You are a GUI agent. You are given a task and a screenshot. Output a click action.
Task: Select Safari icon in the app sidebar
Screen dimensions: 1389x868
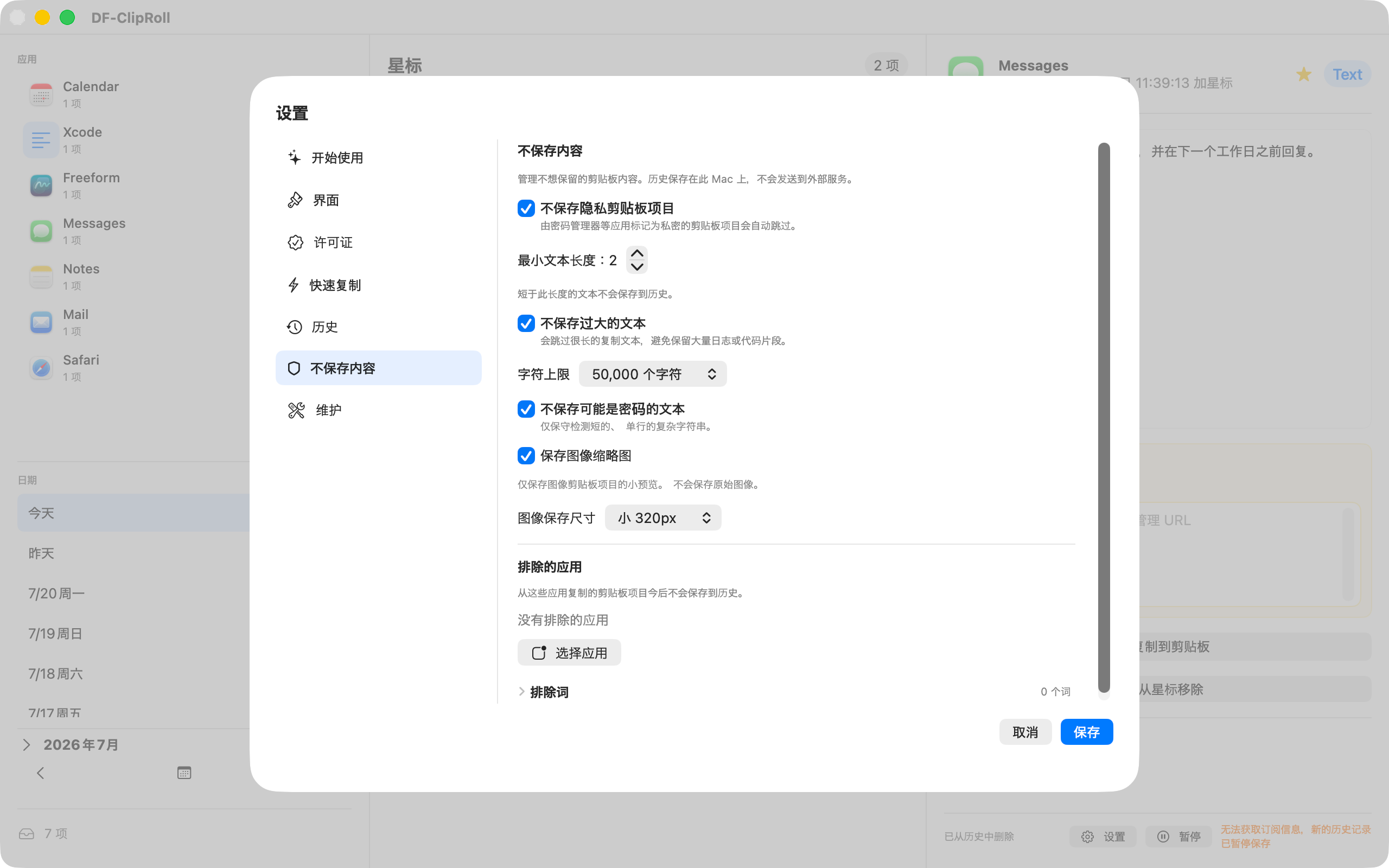41,367
